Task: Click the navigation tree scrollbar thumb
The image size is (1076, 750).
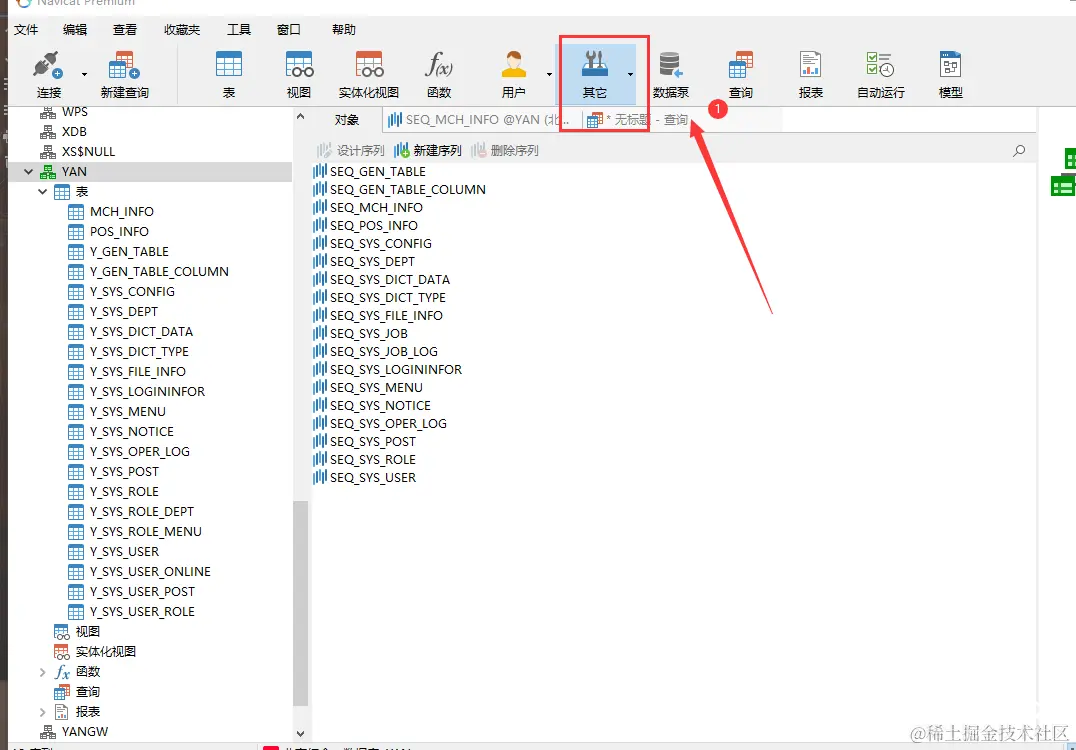Action: 300,604
